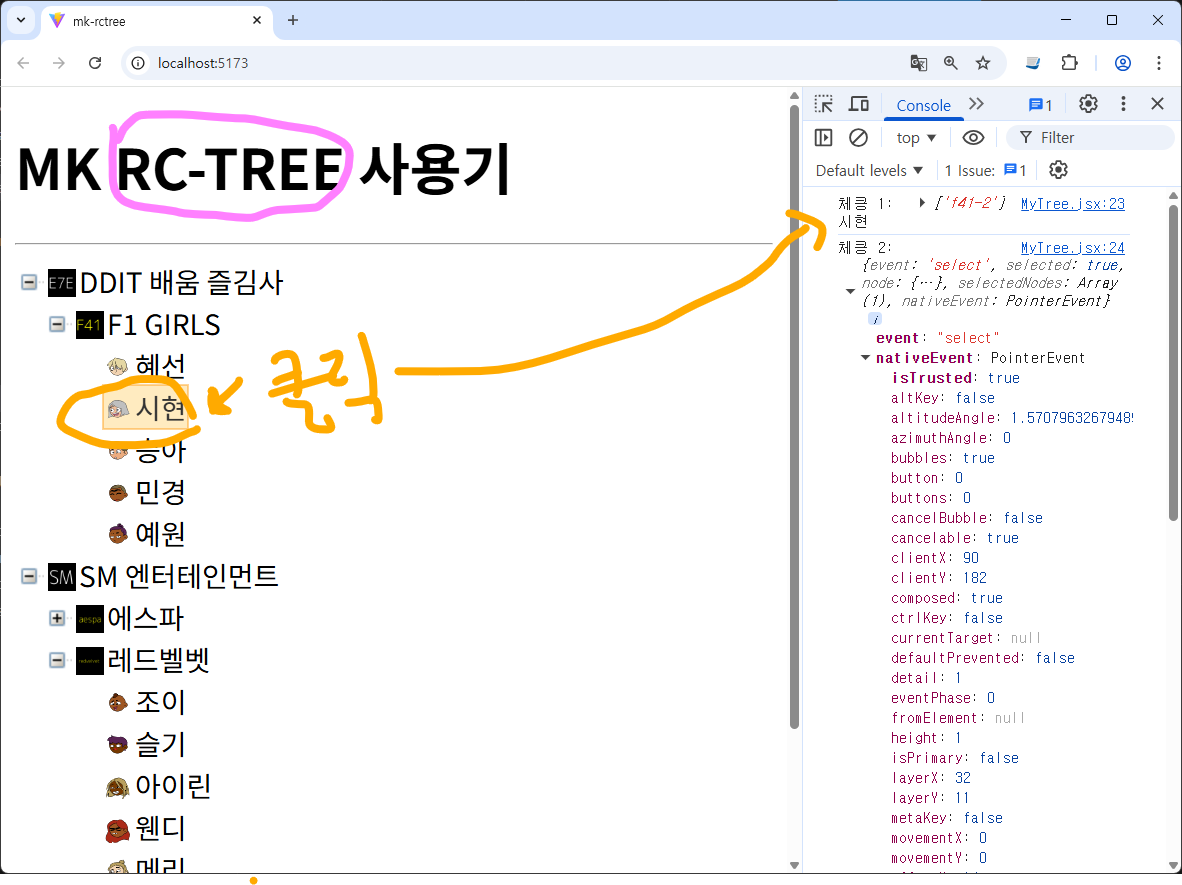Open the Extensions puzzle icon
Viewport: 1182px width, 885px height.
coord(1069,63)
